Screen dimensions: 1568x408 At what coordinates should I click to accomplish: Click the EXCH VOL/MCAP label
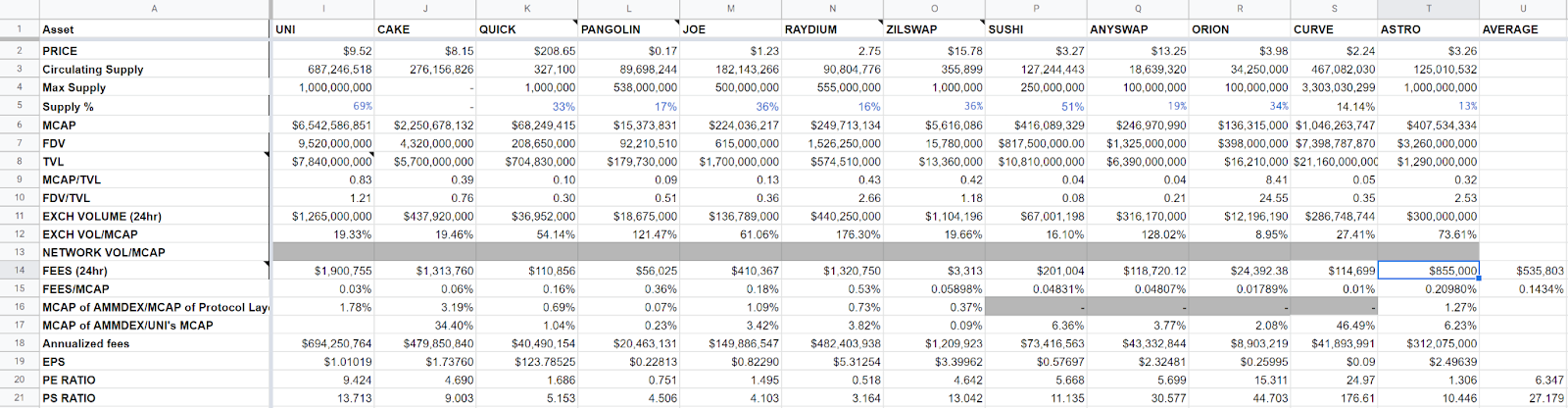pos(154,234)
